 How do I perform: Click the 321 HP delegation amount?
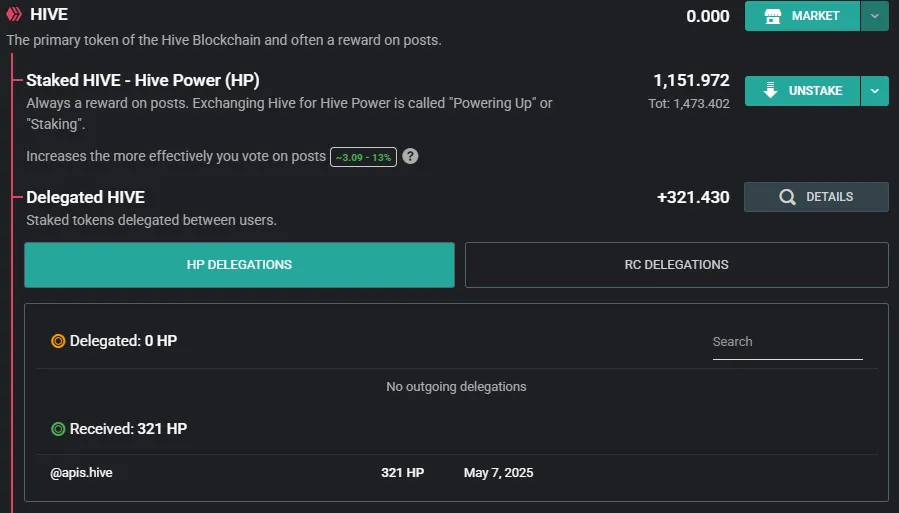(402, 473)
